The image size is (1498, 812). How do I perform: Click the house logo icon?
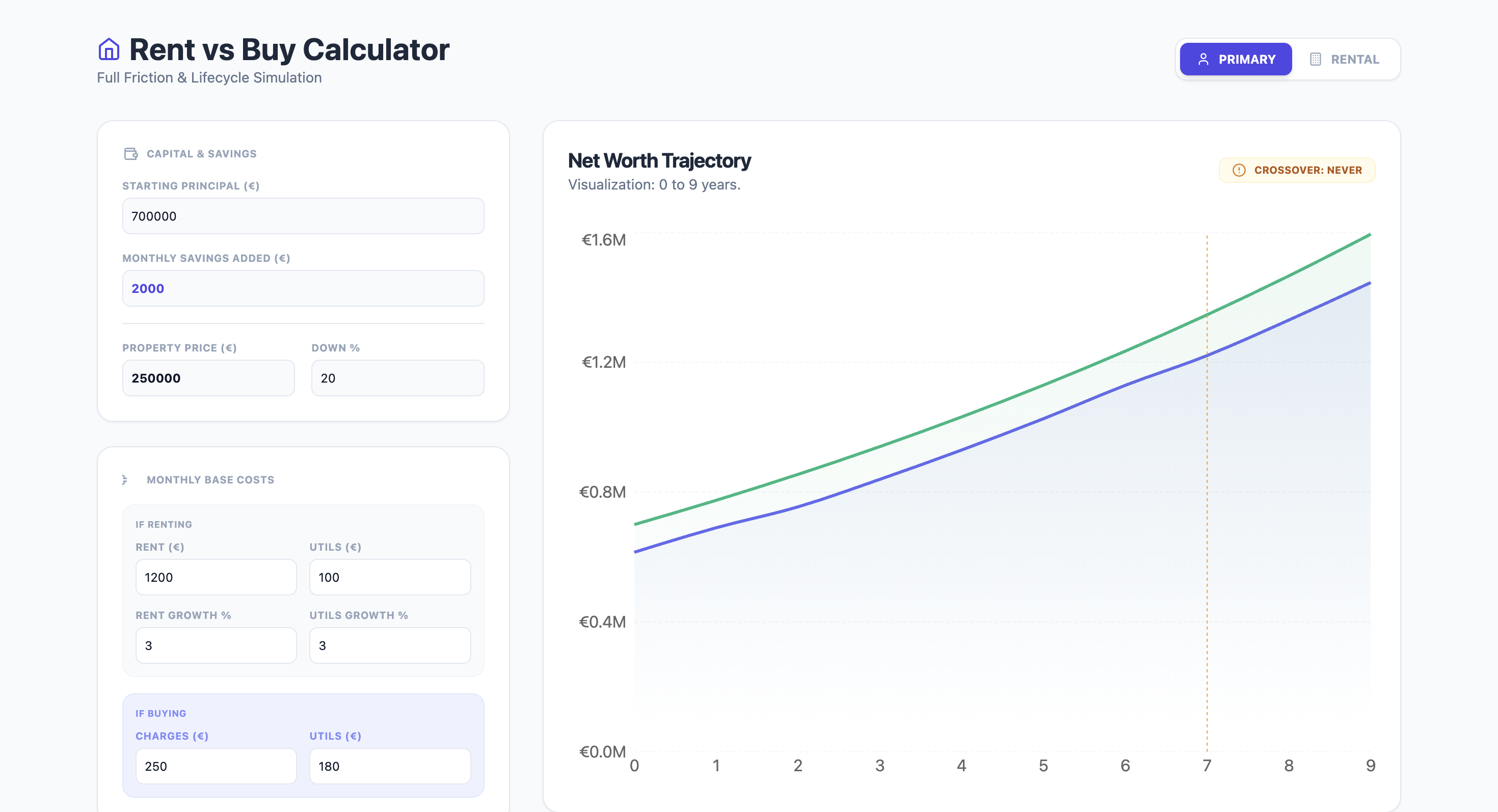tap(109, 49)
